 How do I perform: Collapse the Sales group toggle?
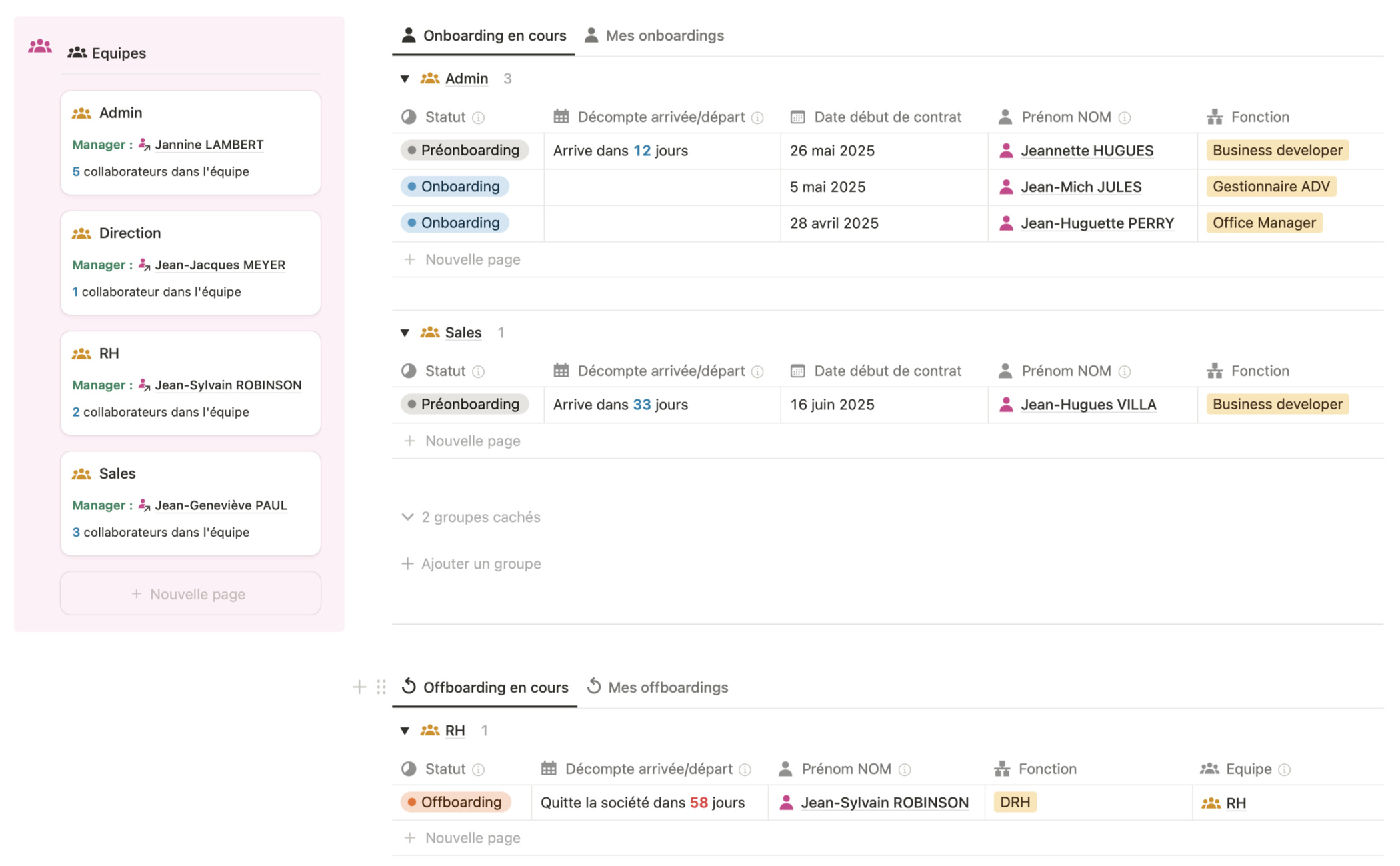pyautogui.click(x=405, y=333)
